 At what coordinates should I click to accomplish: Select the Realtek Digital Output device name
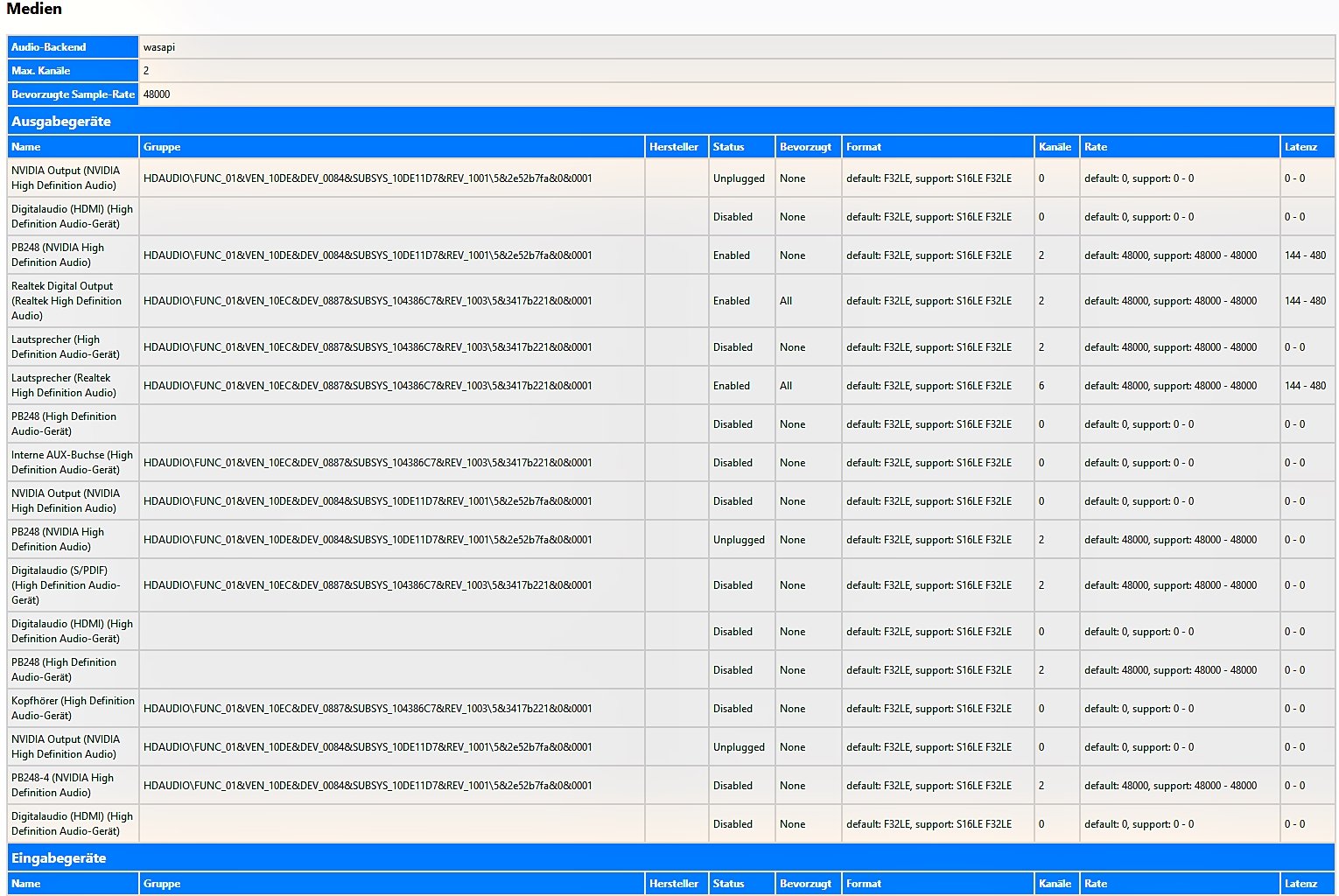click(x=67, y=301)
